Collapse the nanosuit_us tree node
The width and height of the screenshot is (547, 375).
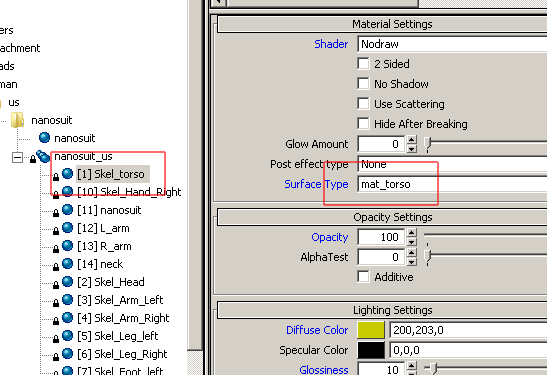(x=17, y=157)
